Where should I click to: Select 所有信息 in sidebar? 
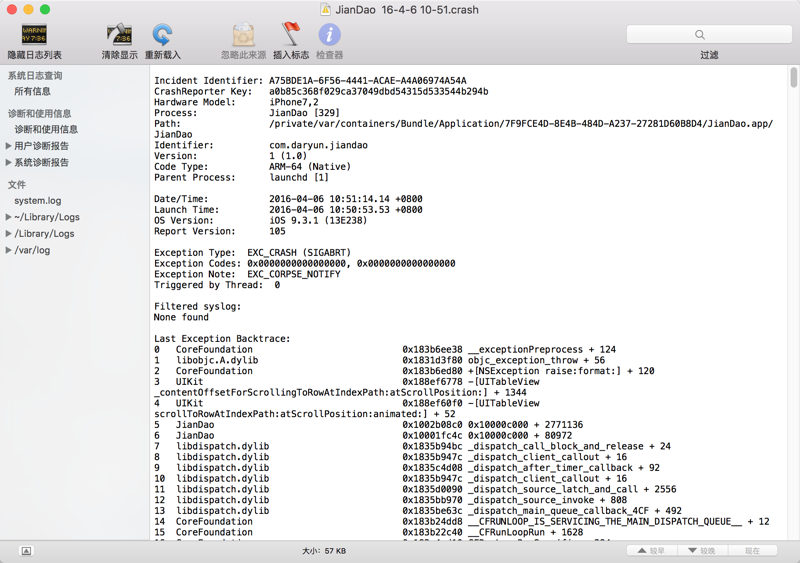[x=32, y=91]
